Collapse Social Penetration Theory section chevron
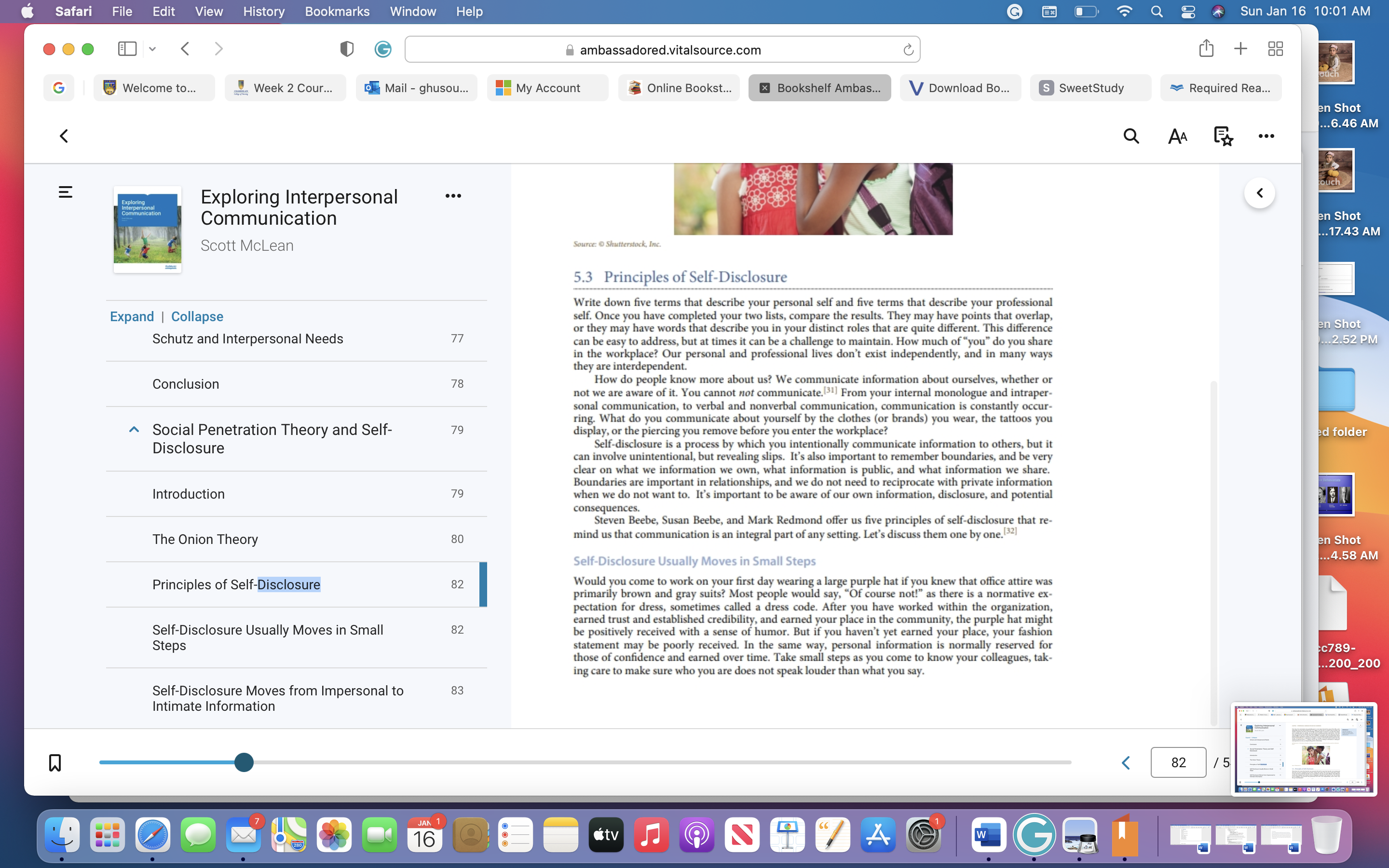This screenshot has width=1389, height=868. click(x=134, y=429)
